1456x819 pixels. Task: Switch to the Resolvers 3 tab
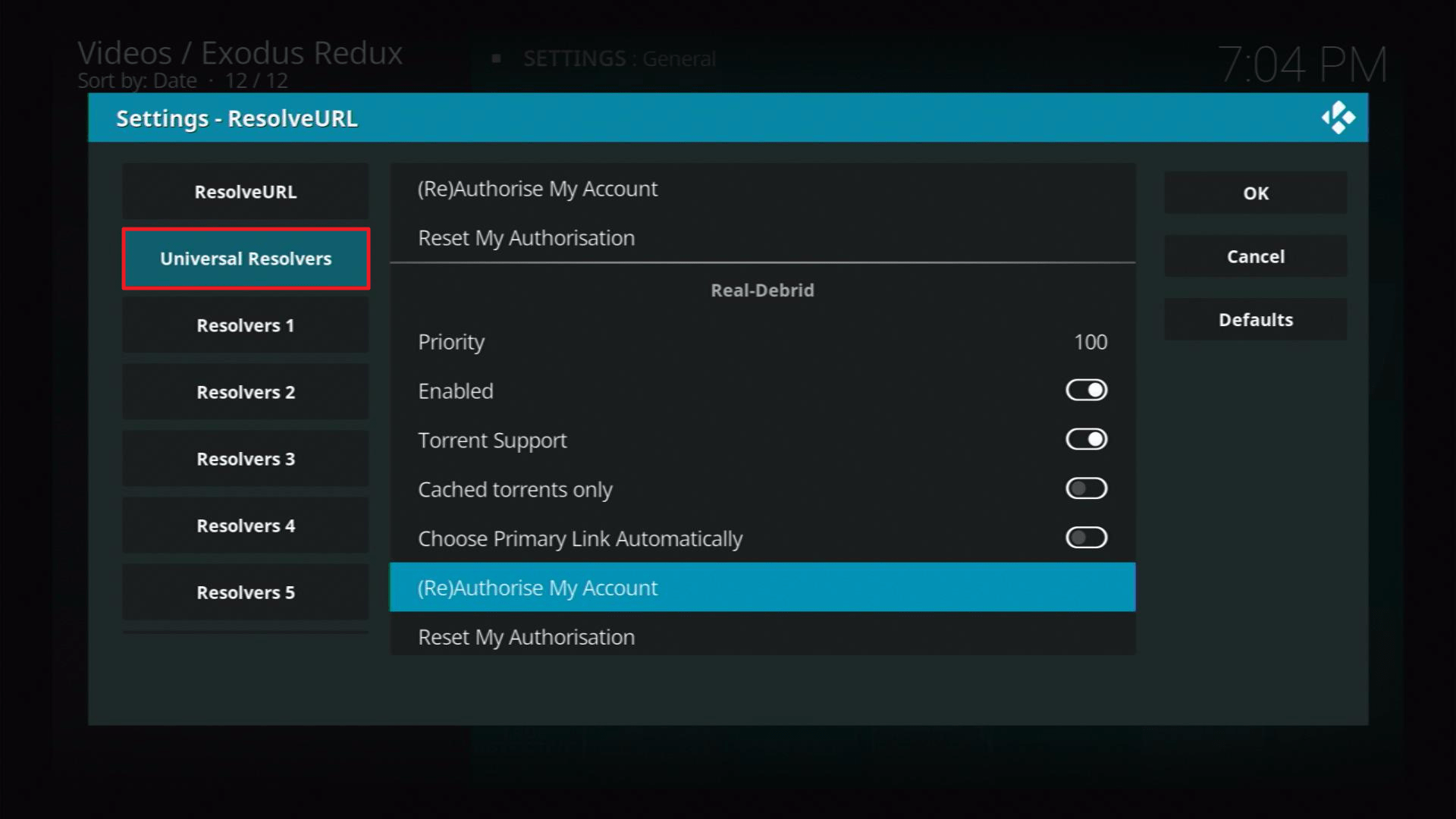tap(246, 459)
